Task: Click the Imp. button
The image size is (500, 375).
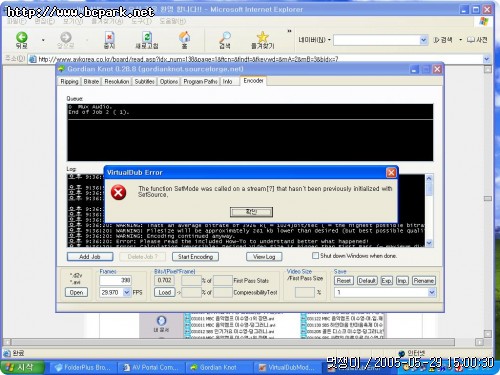Action: tap(402, 281)
